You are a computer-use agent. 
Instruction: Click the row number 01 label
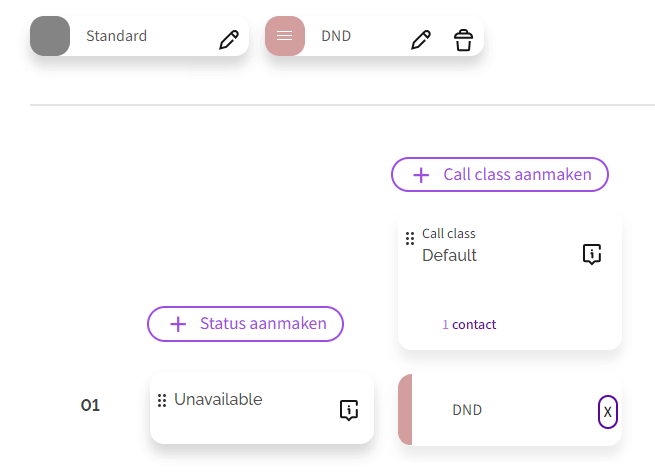91,406
